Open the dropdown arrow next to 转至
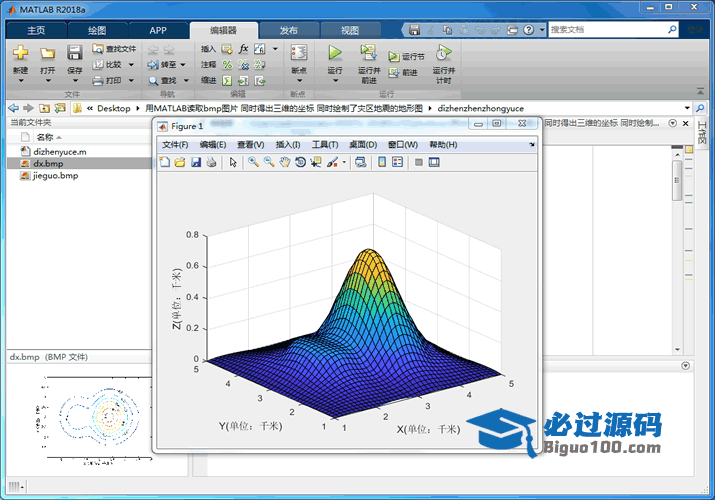 (x=183, y=65)
